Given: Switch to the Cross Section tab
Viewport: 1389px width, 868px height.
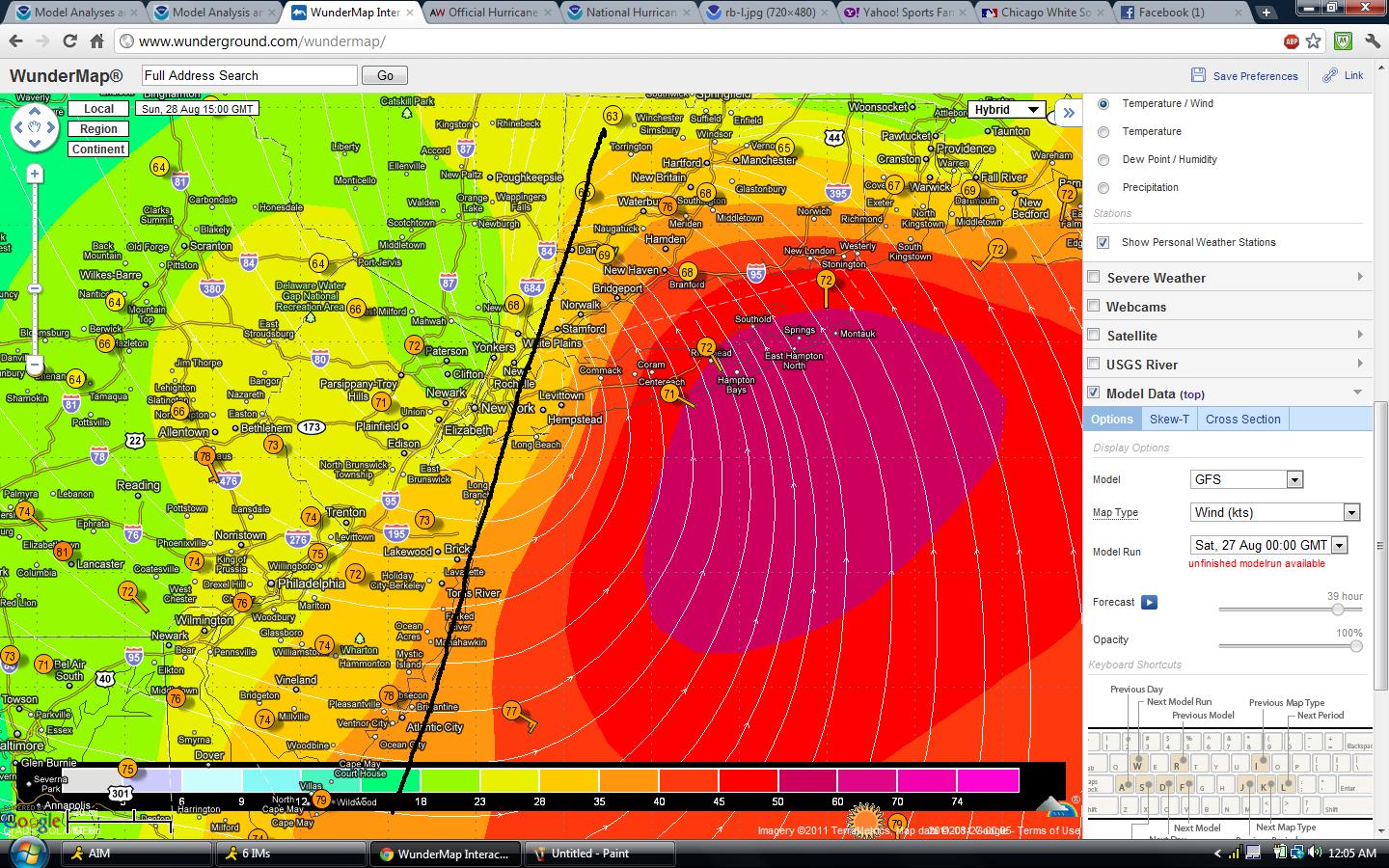Looking at the screenshot, I should (x=1242, y=419).
